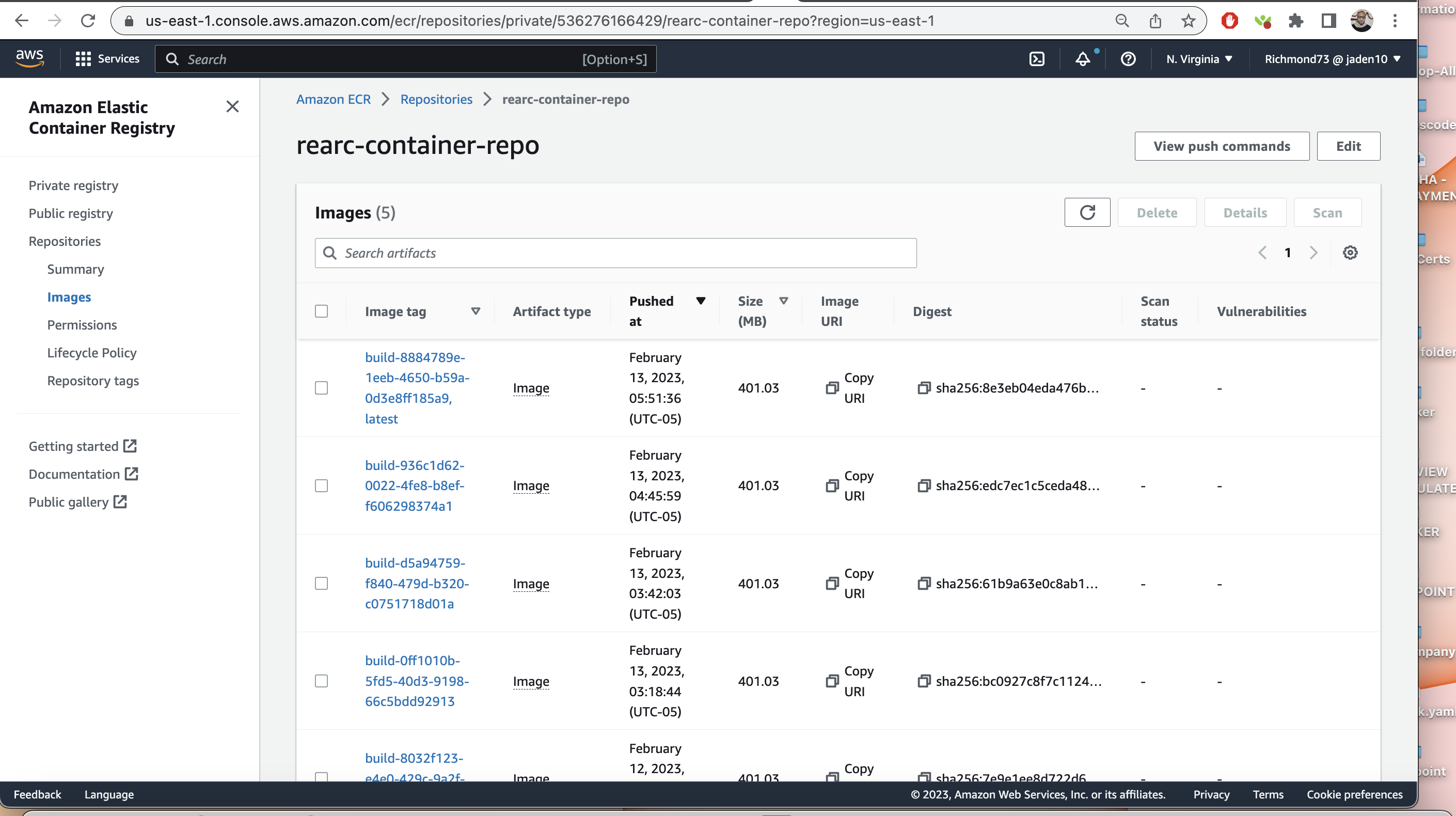Navigate to Lifecycle Policy in the sidebar

[x=91, y=352]
